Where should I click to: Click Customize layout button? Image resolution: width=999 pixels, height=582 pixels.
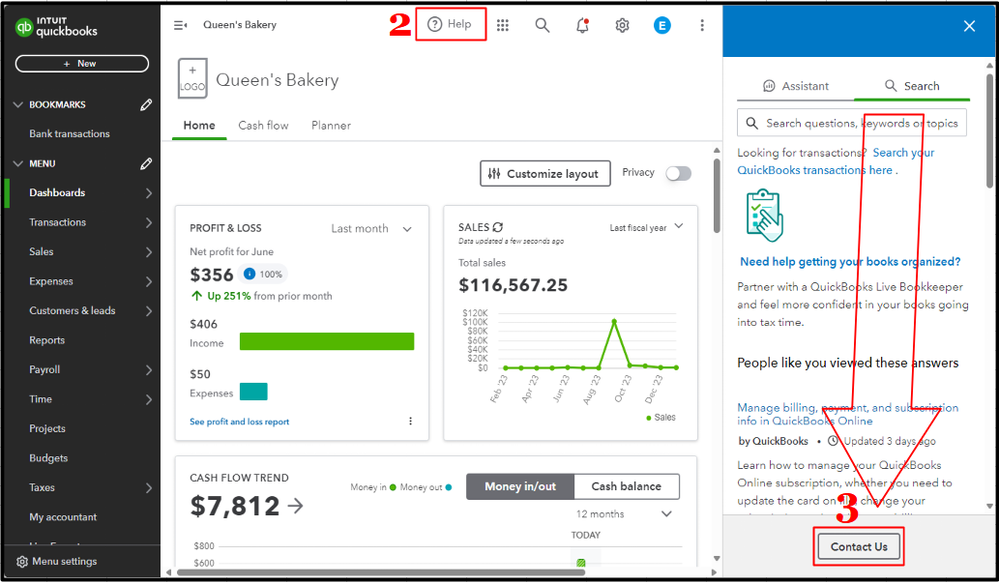pyautogui.click(x=545, y=173)
